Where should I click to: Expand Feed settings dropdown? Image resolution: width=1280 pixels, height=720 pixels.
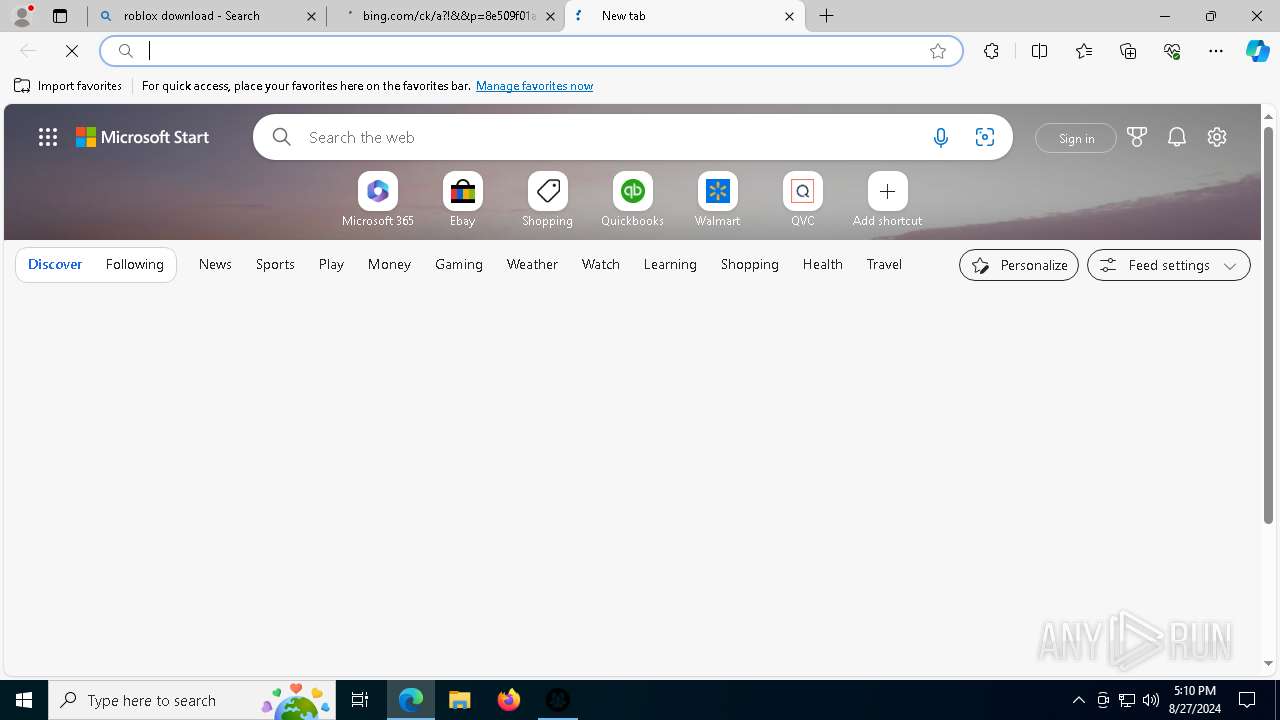tap(1169, 265)
